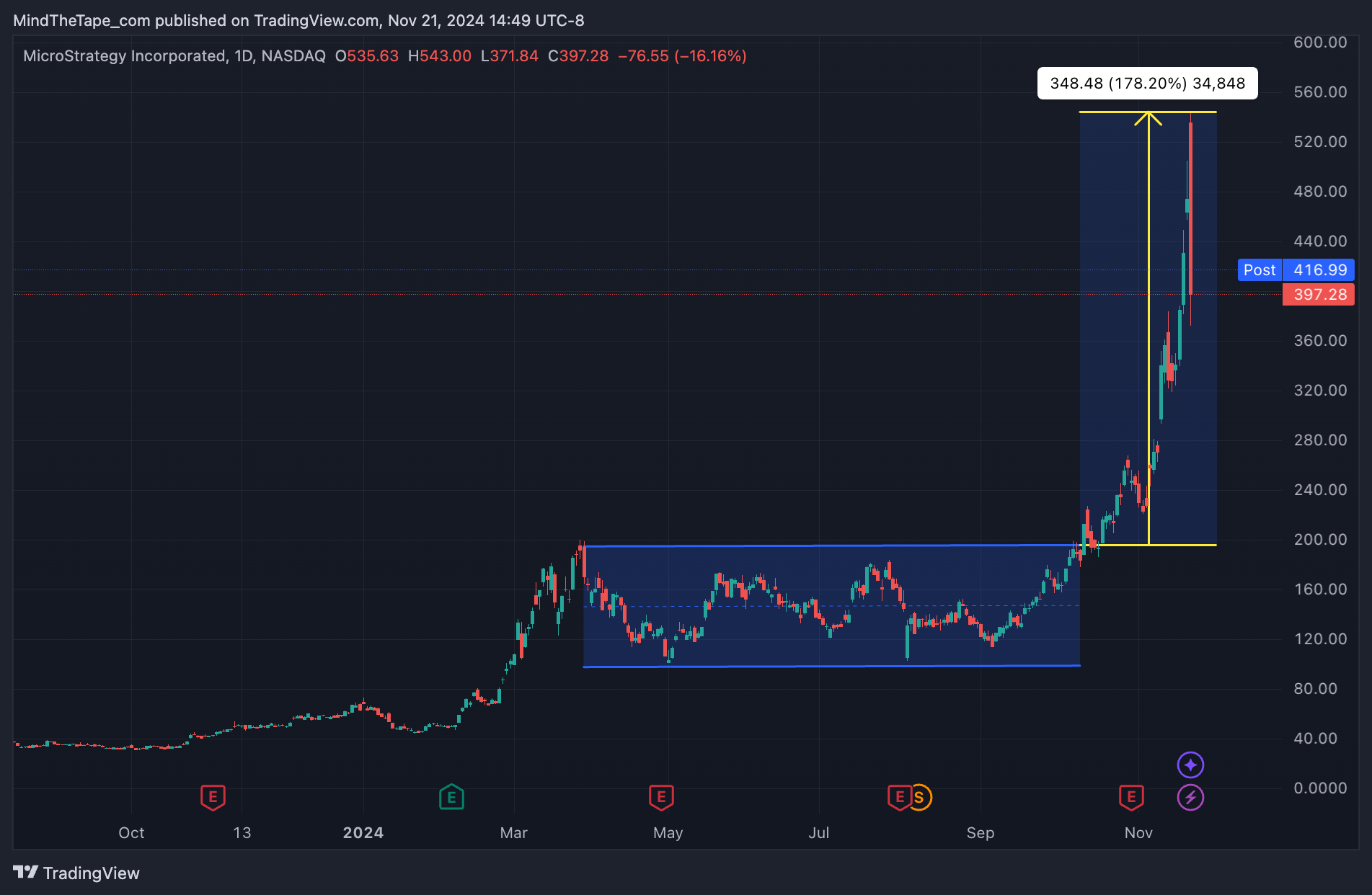Click the May time axis label
The height and width of the screenshot is (895, 1372).
(x=668, y=833)
